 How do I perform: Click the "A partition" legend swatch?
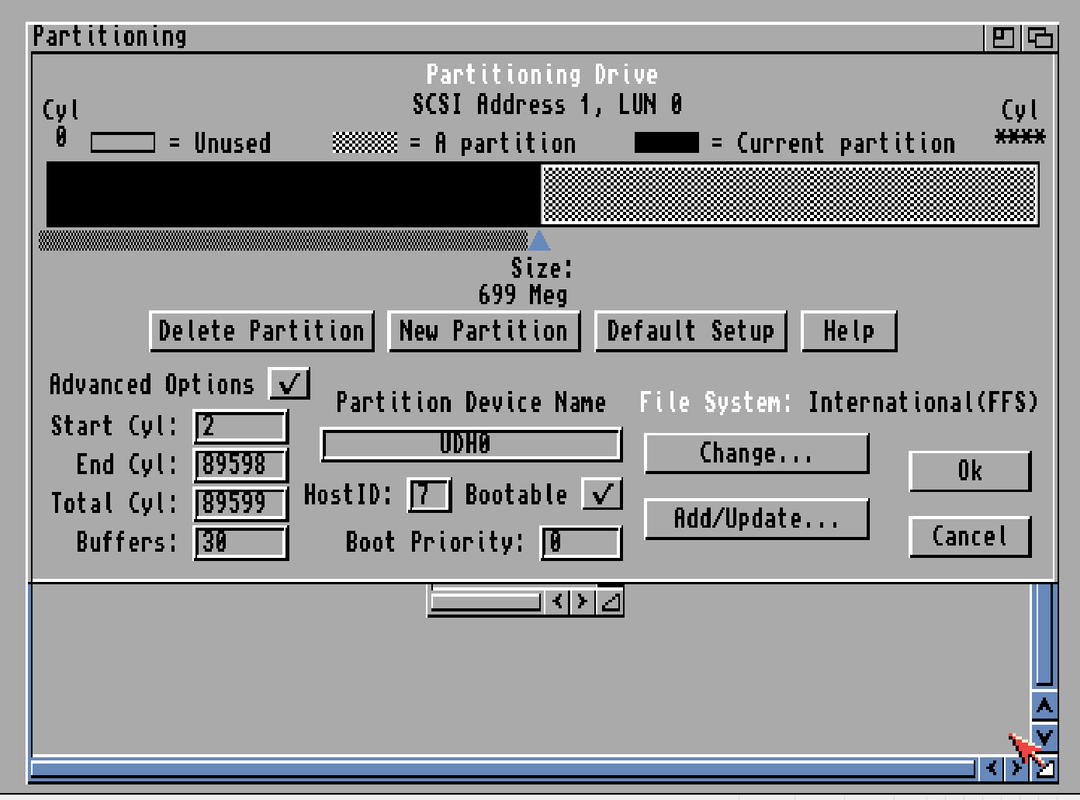click(x=365, y=143)
